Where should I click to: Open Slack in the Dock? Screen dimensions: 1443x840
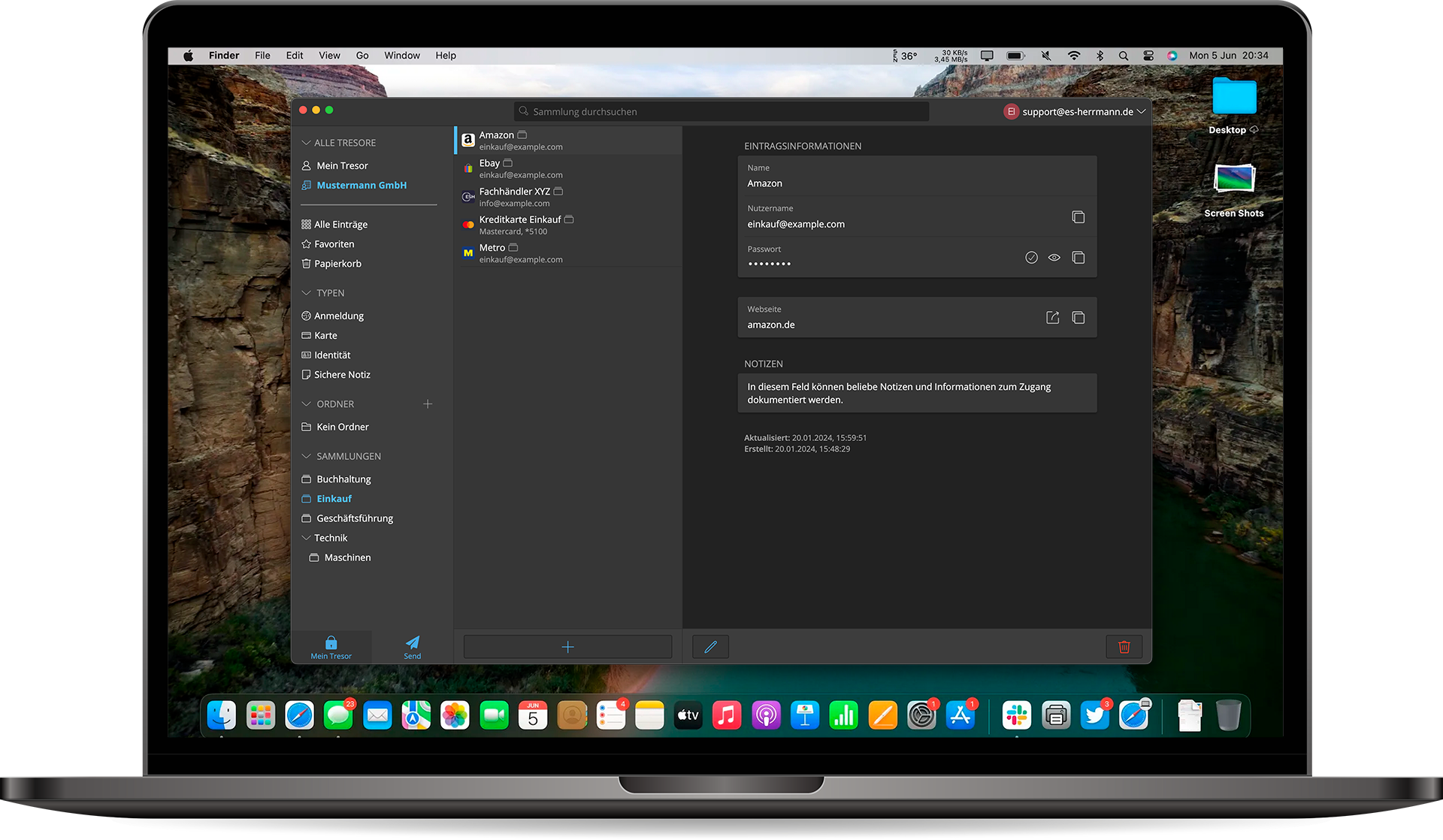[x=1016, y=715]
